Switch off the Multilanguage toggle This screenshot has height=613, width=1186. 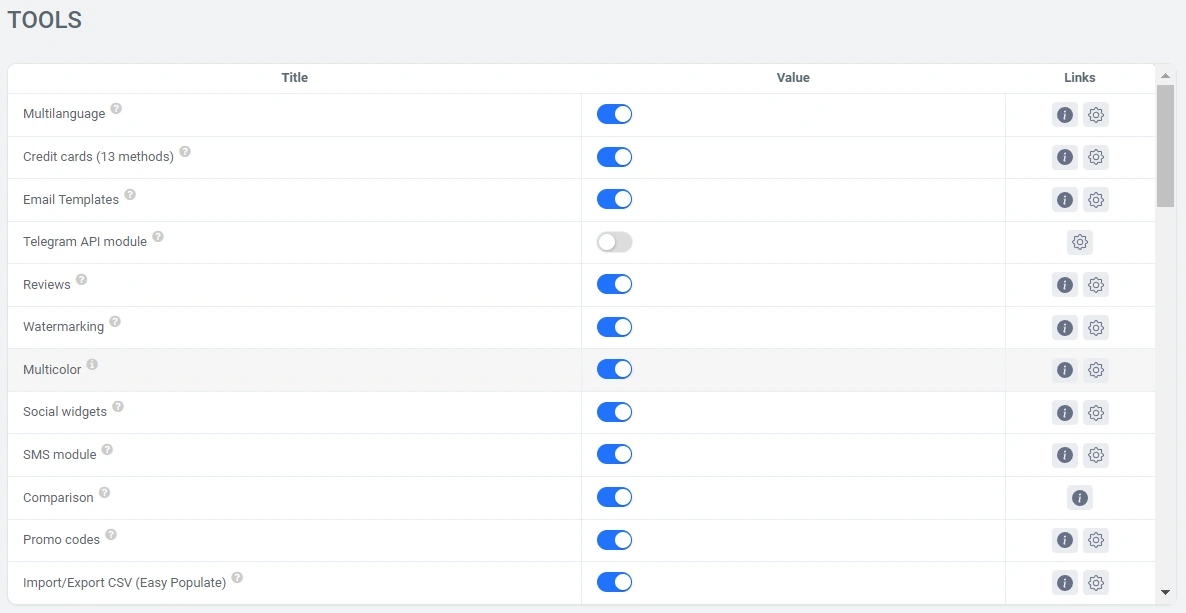point(614,114)
